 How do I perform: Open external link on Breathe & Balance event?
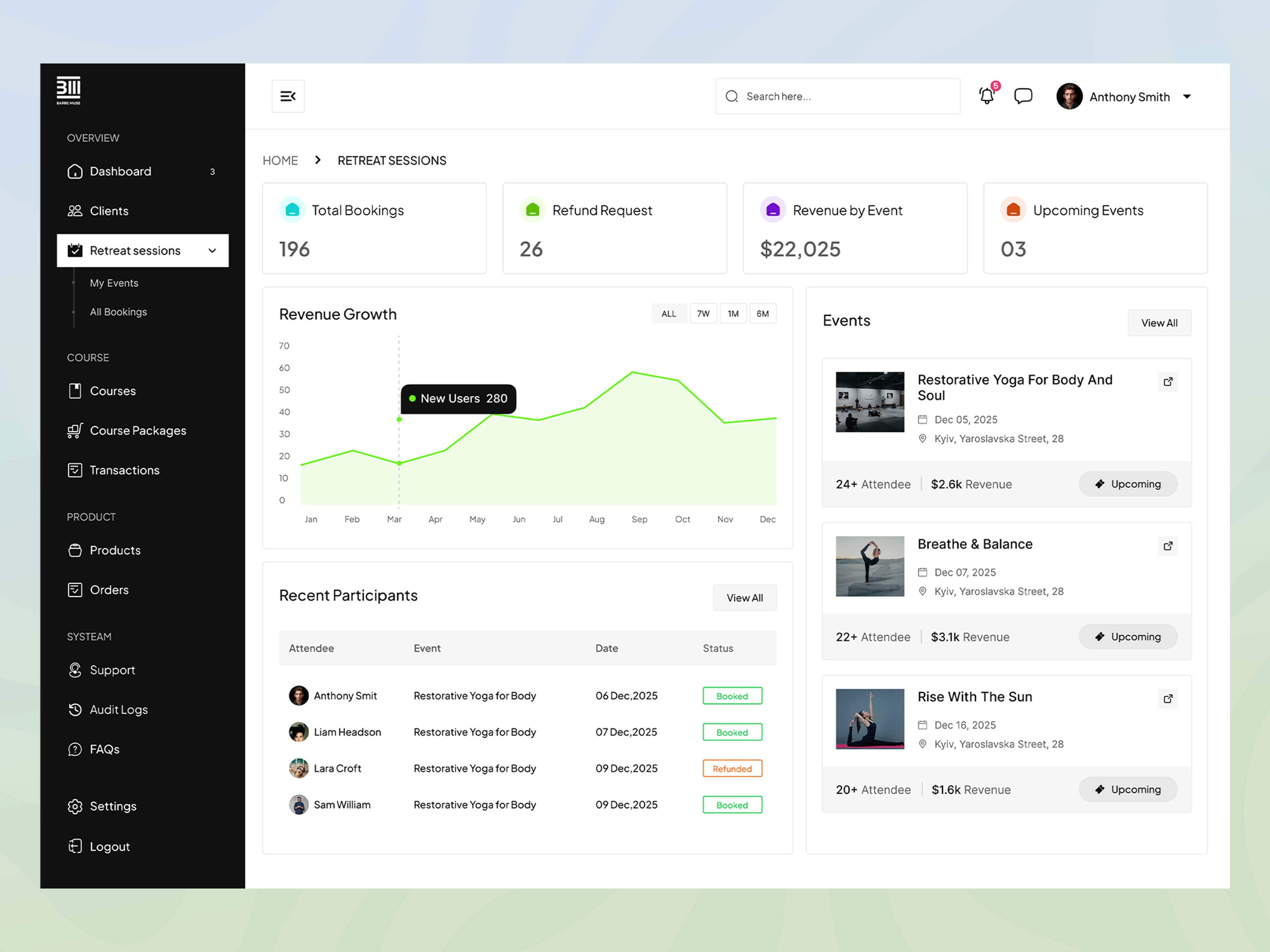click(x=1168, y=546)
